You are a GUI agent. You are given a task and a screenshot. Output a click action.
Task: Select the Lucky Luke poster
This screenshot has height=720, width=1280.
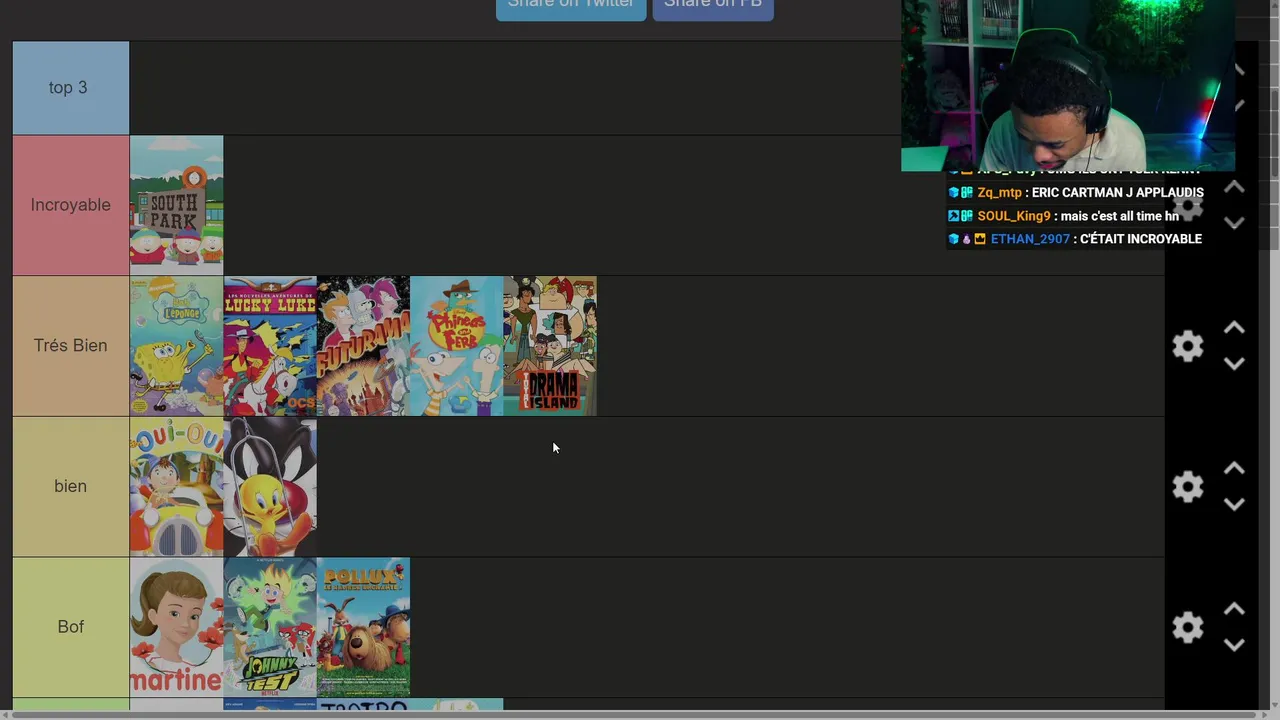270,346
